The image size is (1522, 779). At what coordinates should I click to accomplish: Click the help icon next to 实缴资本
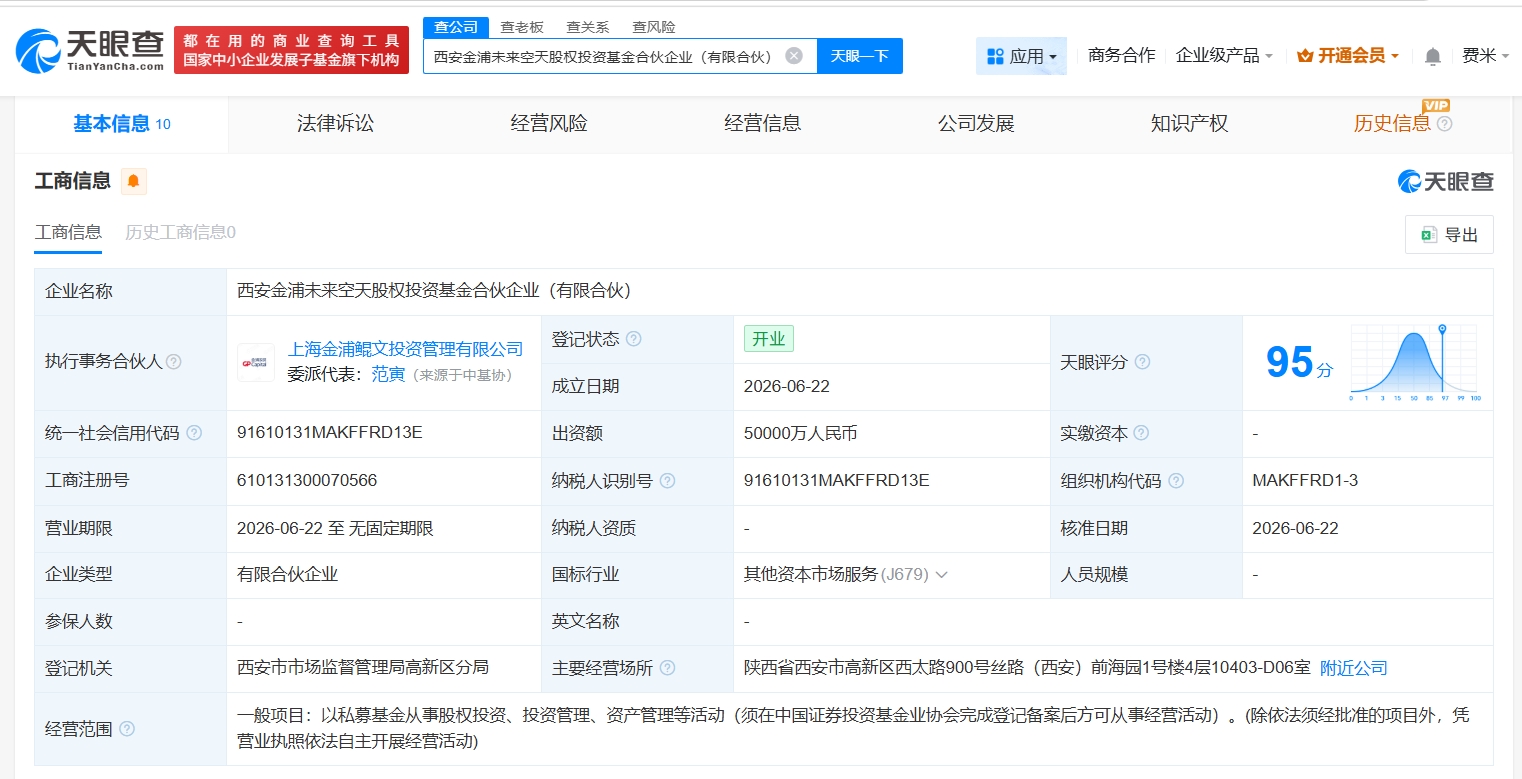coord(1141,433)
